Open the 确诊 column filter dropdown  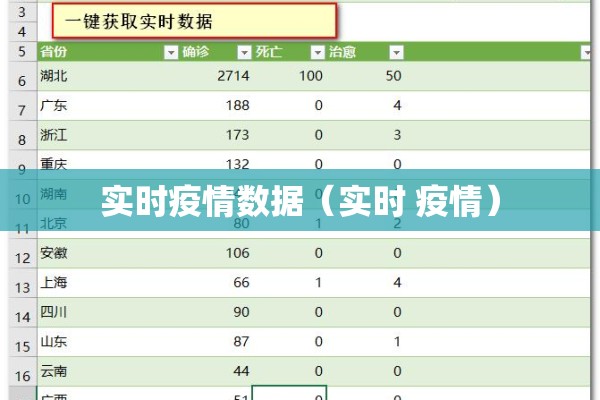(x=244, y=52)
